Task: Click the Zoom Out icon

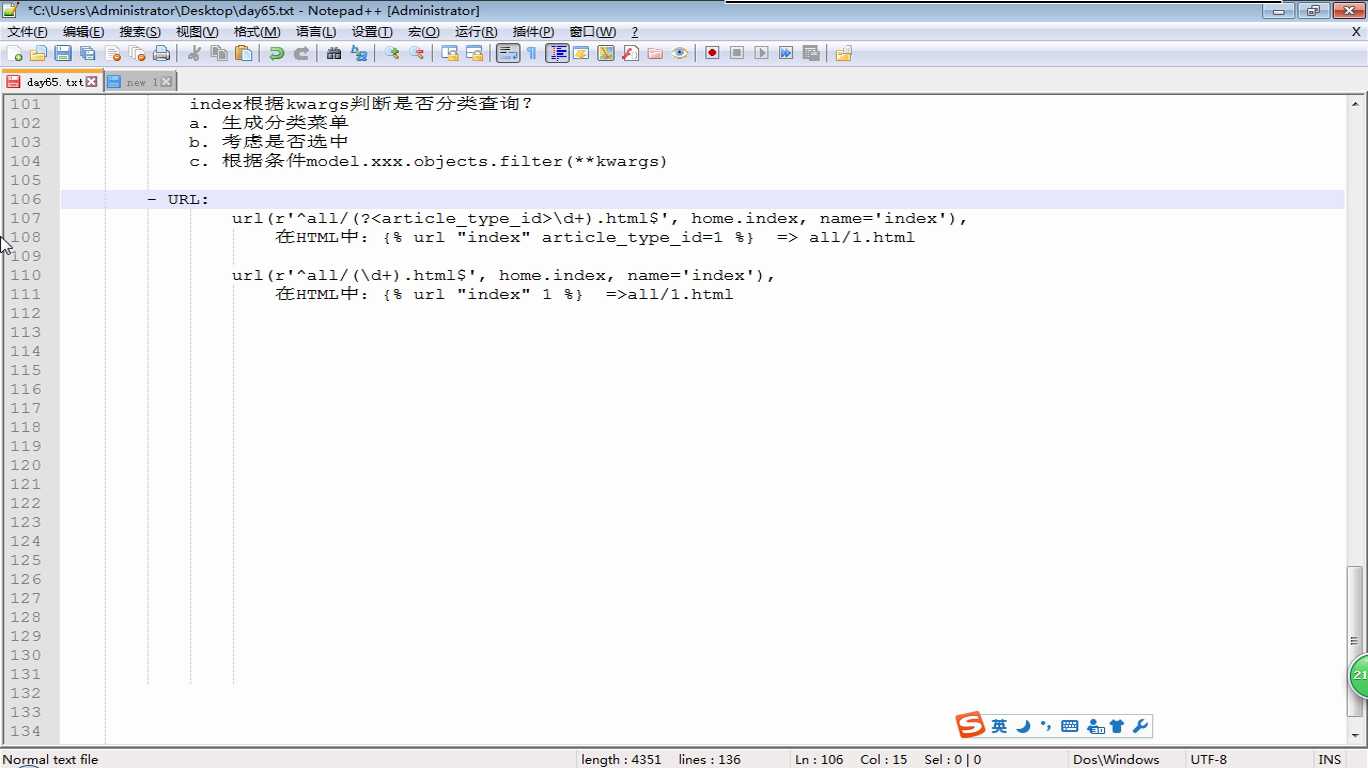Action: pyautogui.click(x=417, y=53)
